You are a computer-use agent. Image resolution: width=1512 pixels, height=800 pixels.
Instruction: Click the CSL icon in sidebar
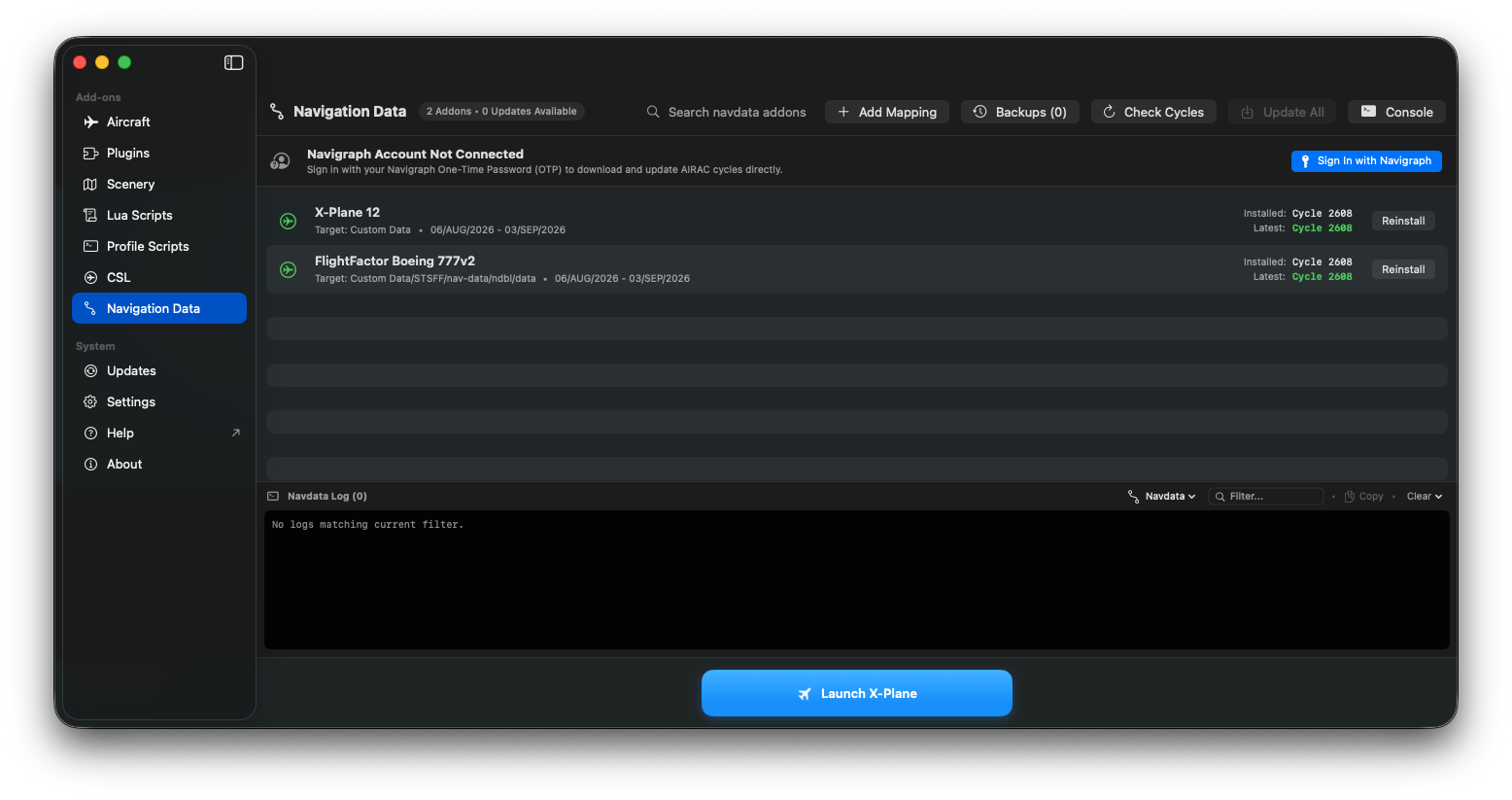[x=90, y=277]
